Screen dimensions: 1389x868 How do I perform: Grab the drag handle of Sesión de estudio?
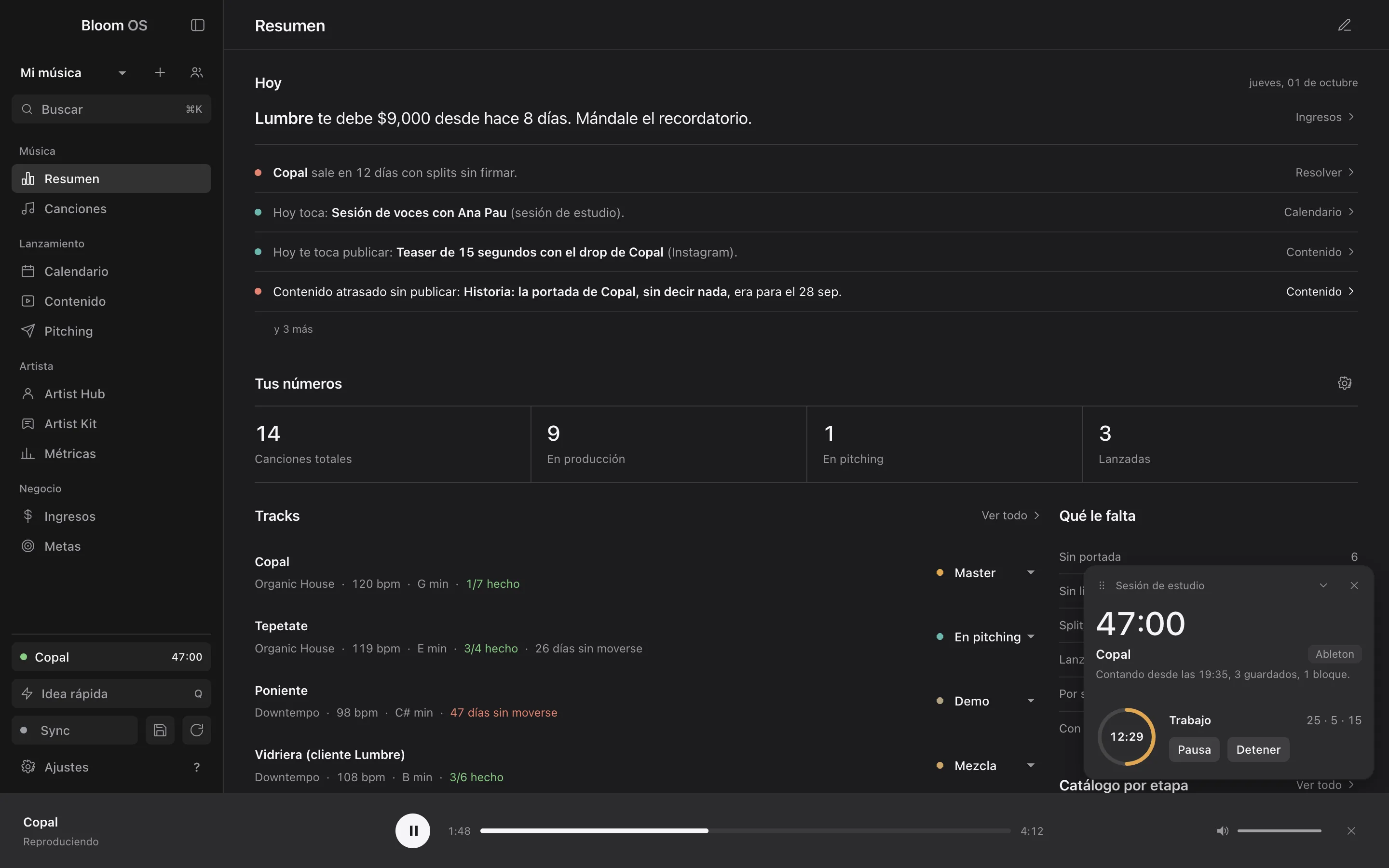[x=1102, y=585]
